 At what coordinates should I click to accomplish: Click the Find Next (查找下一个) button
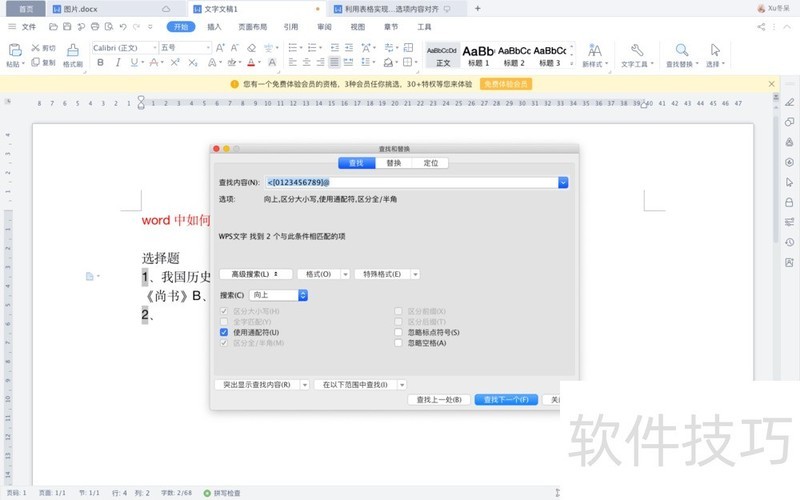click(x=506, y=399)
